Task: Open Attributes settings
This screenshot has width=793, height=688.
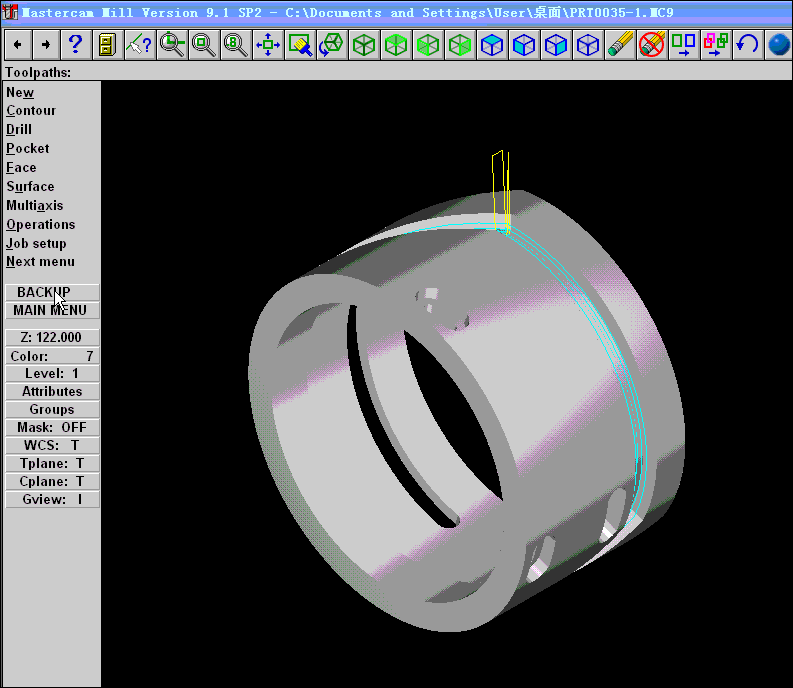Action: (x=52, y=392)
